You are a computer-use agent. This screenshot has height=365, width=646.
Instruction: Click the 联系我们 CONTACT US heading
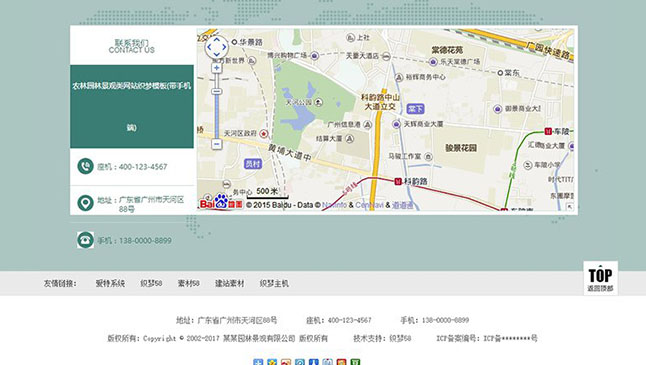pyautogui.click(x=132, y=46)
